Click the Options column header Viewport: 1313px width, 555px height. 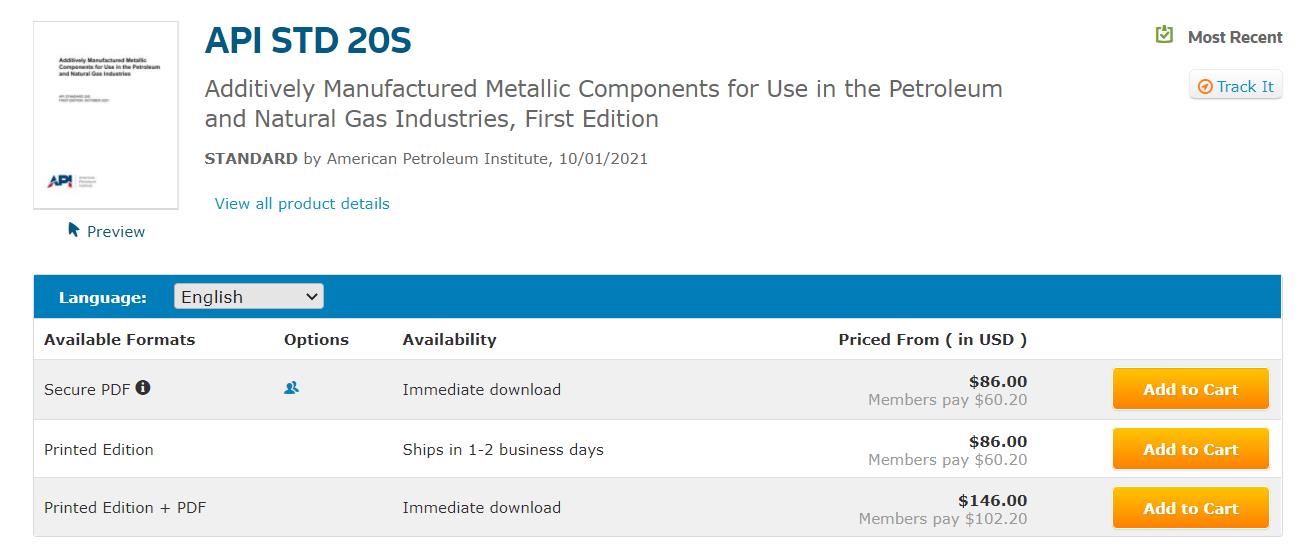click(316, 340)
